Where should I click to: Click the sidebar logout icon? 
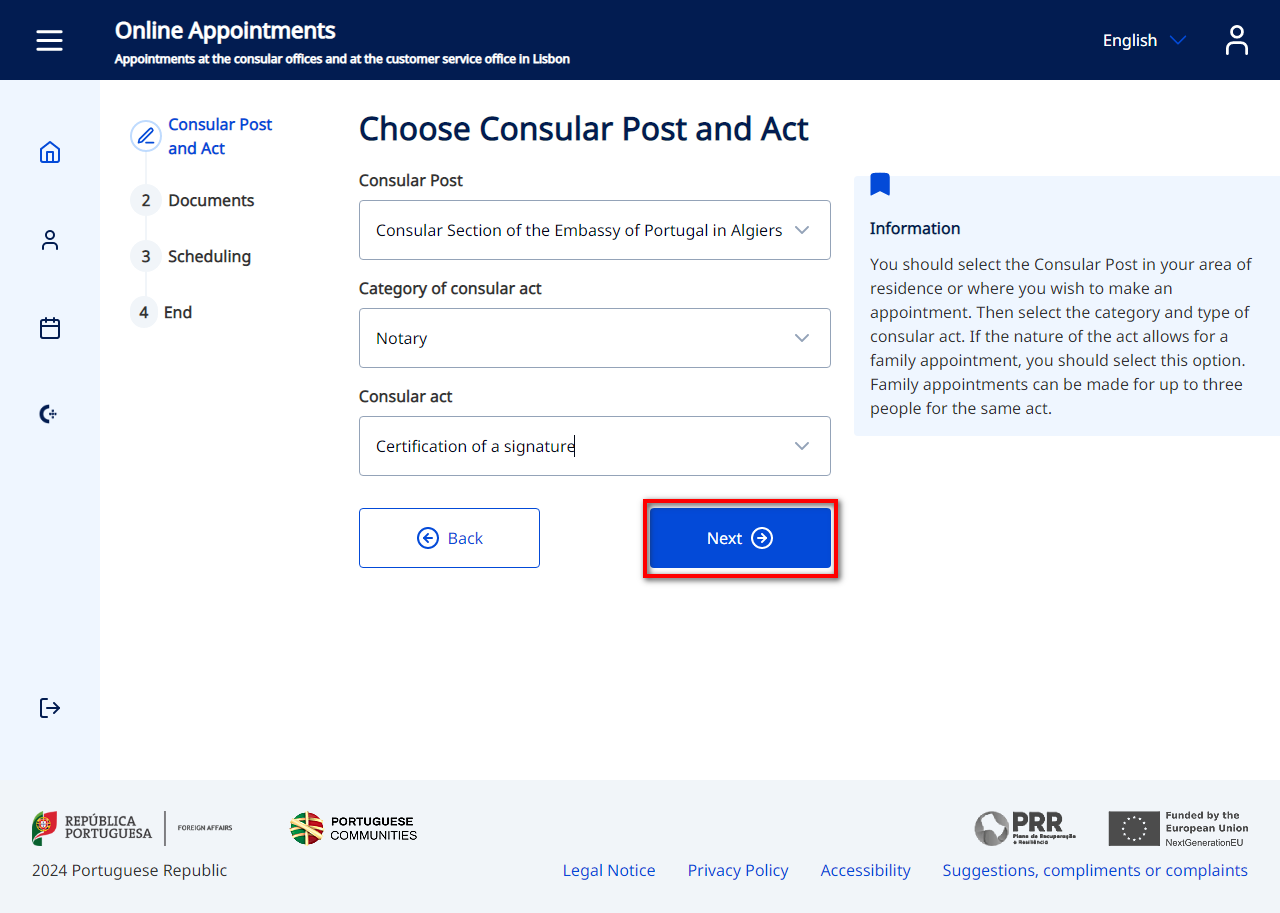tap(50, 708)
